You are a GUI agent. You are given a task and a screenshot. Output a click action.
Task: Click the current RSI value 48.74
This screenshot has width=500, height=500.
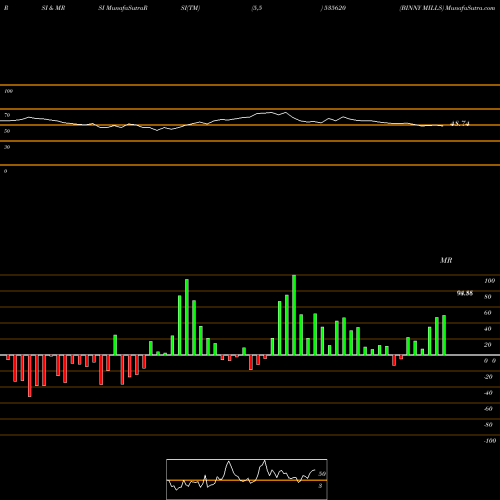click(x=460, y=124)
